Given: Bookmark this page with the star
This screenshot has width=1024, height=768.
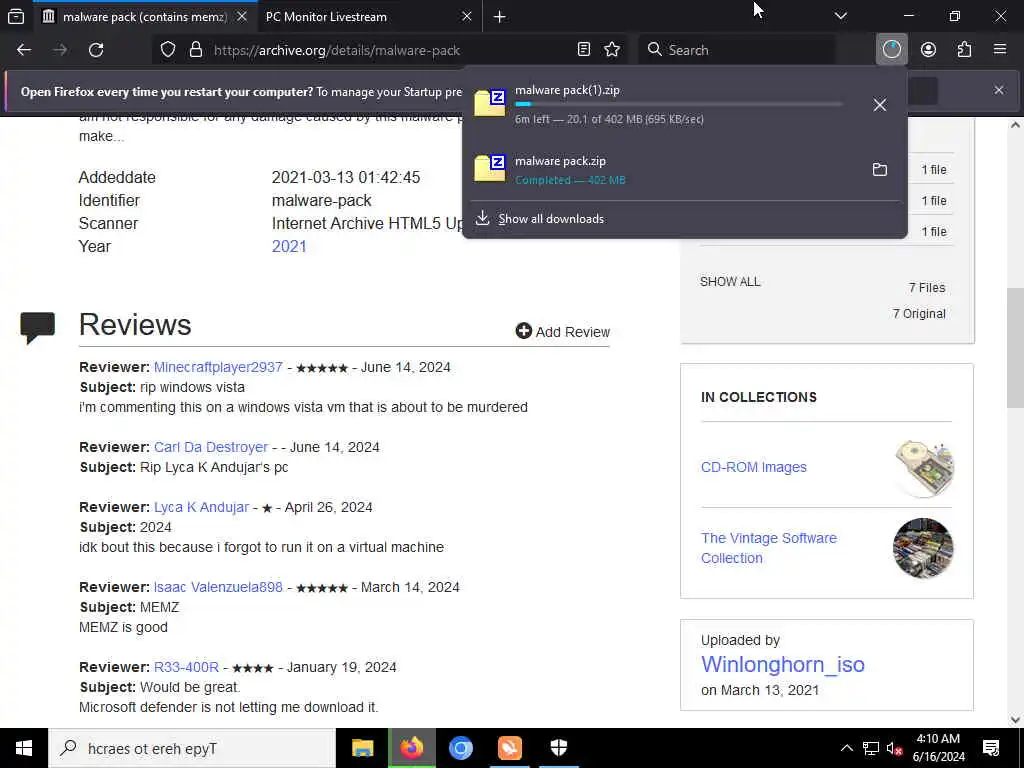Looking at the screenshot, I should (x=612, y=50).
